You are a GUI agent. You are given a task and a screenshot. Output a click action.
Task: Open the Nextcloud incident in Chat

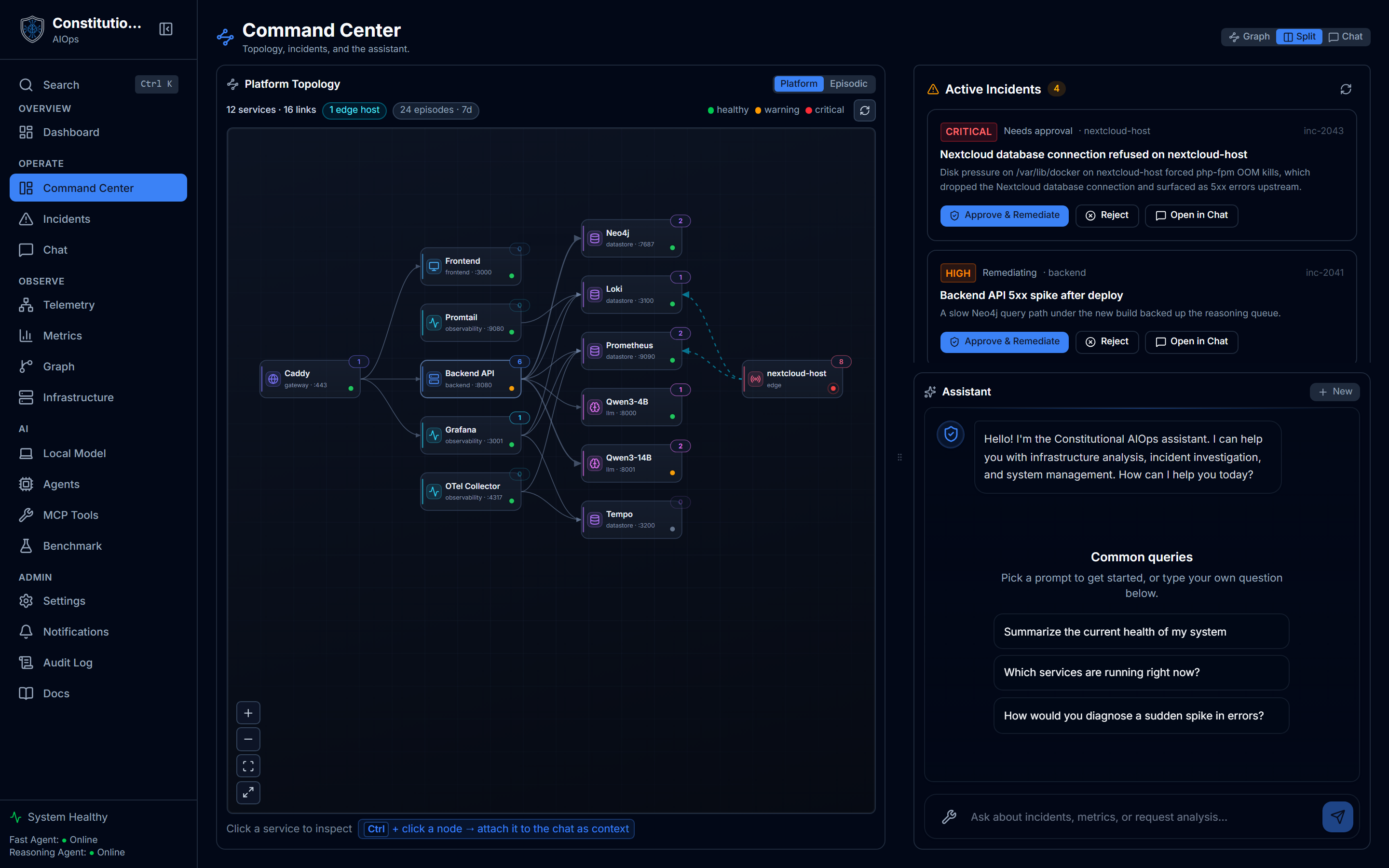[x=1191, y=215]
